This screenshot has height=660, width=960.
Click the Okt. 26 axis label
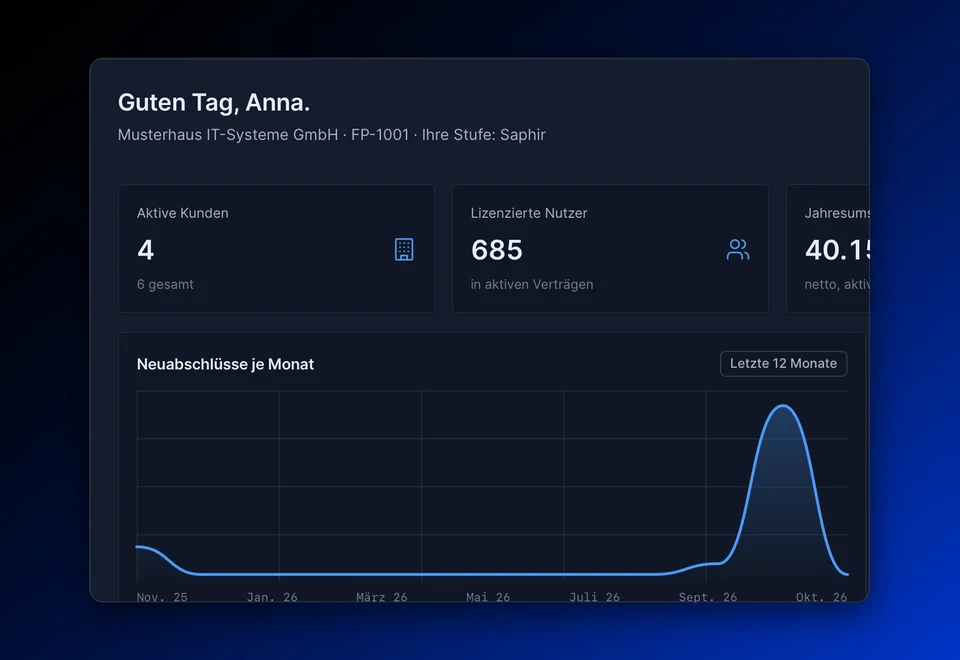822,597
